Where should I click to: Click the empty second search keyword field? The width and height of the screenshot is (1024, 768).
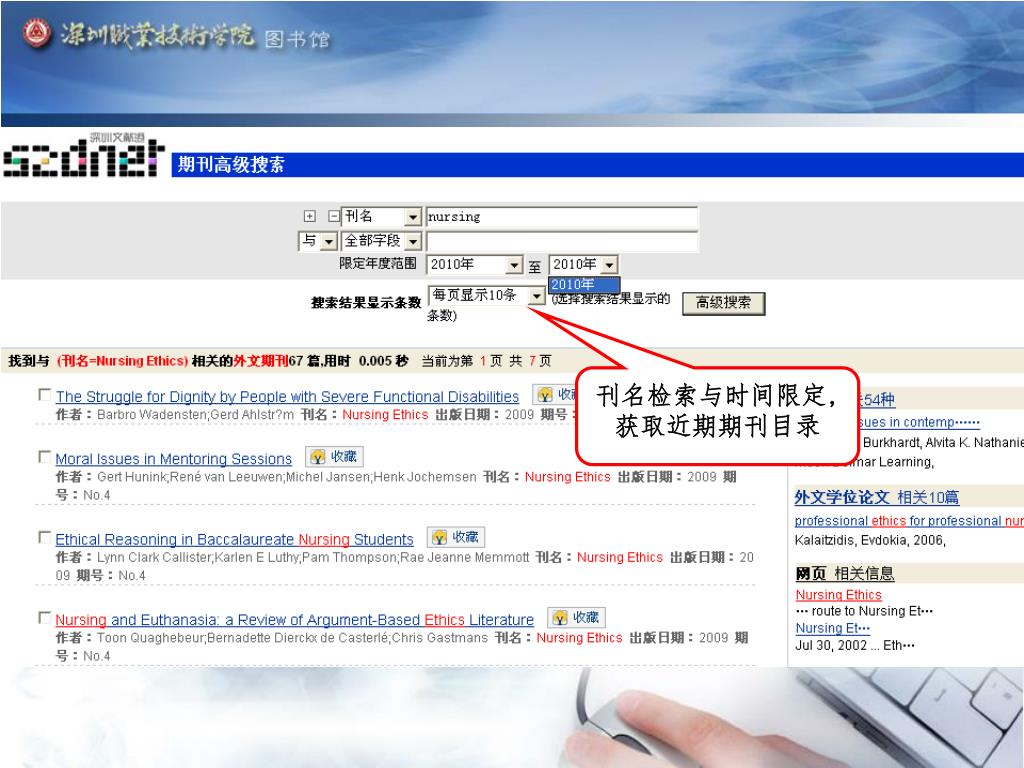pos(562,242)
